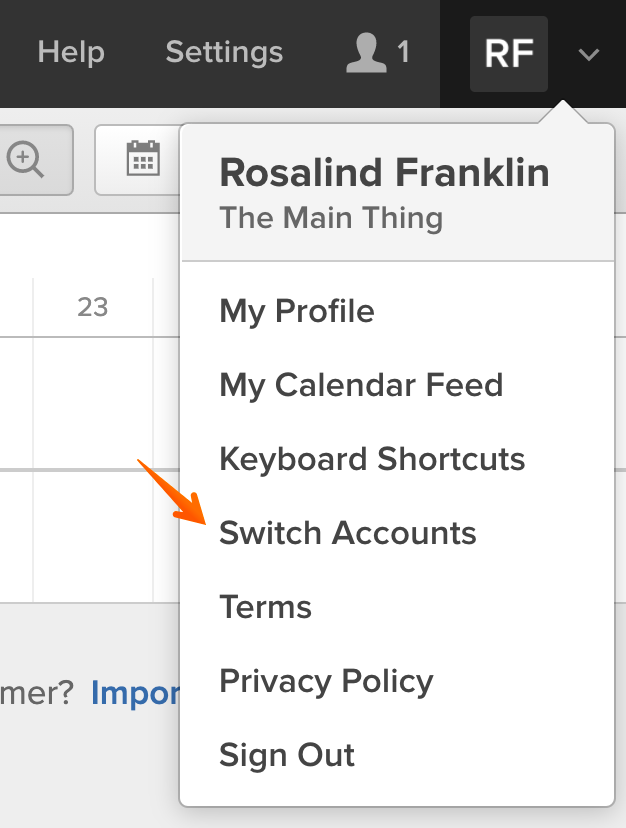The image size is (626, 828).
Task: Open My Calendar Feed menu item
Action: 361,384
